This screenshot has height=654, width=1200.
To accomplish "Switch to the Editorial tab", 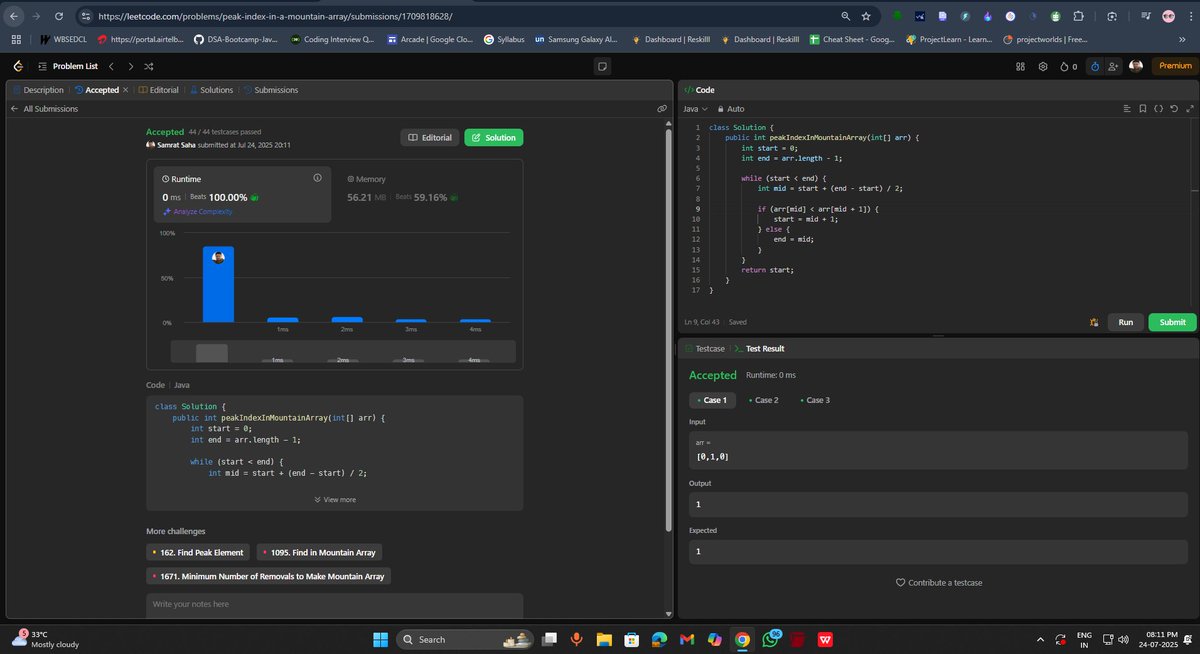I will click(158, 90).
